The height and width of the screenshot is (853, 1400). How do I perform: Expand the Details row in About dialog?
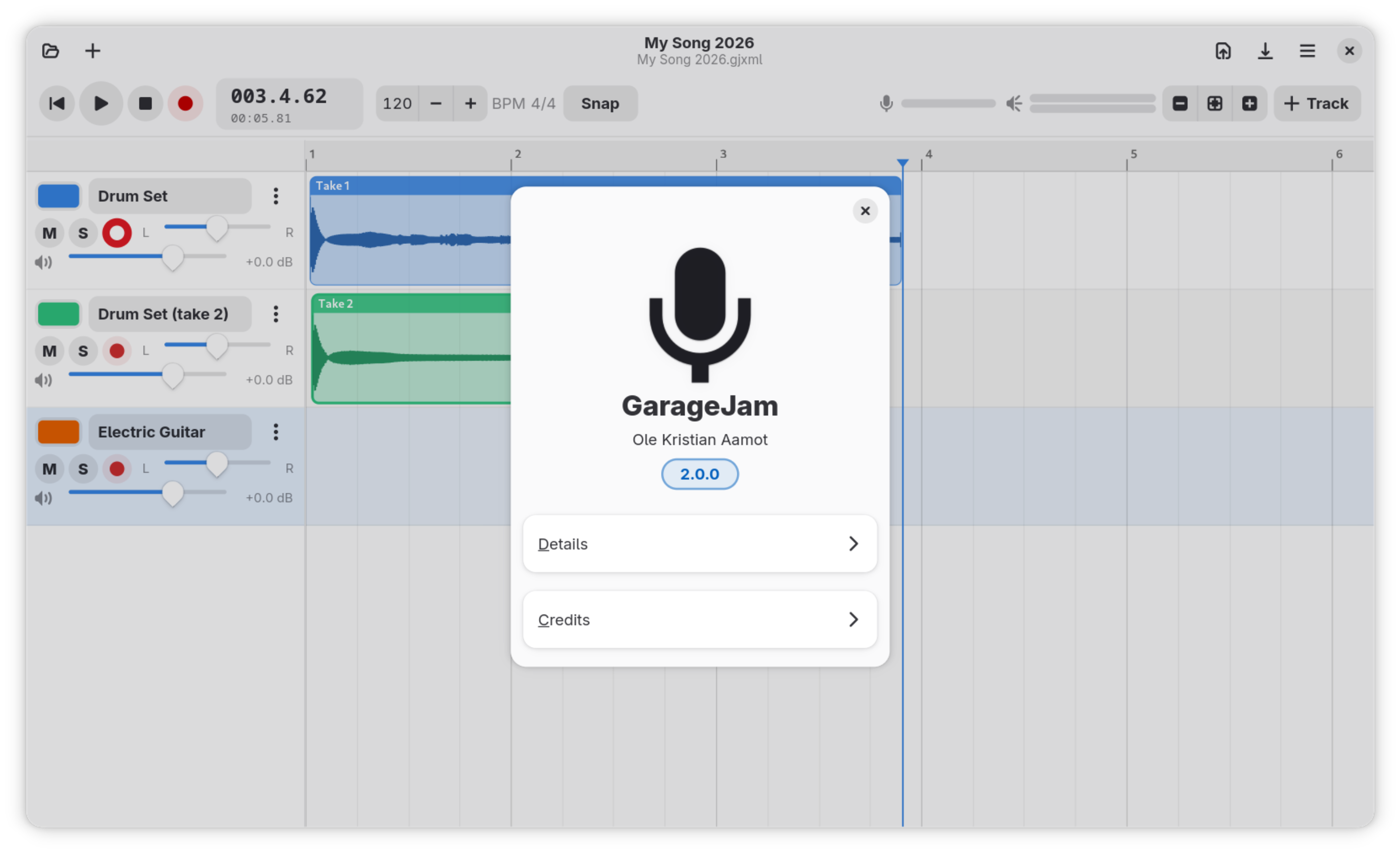click(699, 544)
